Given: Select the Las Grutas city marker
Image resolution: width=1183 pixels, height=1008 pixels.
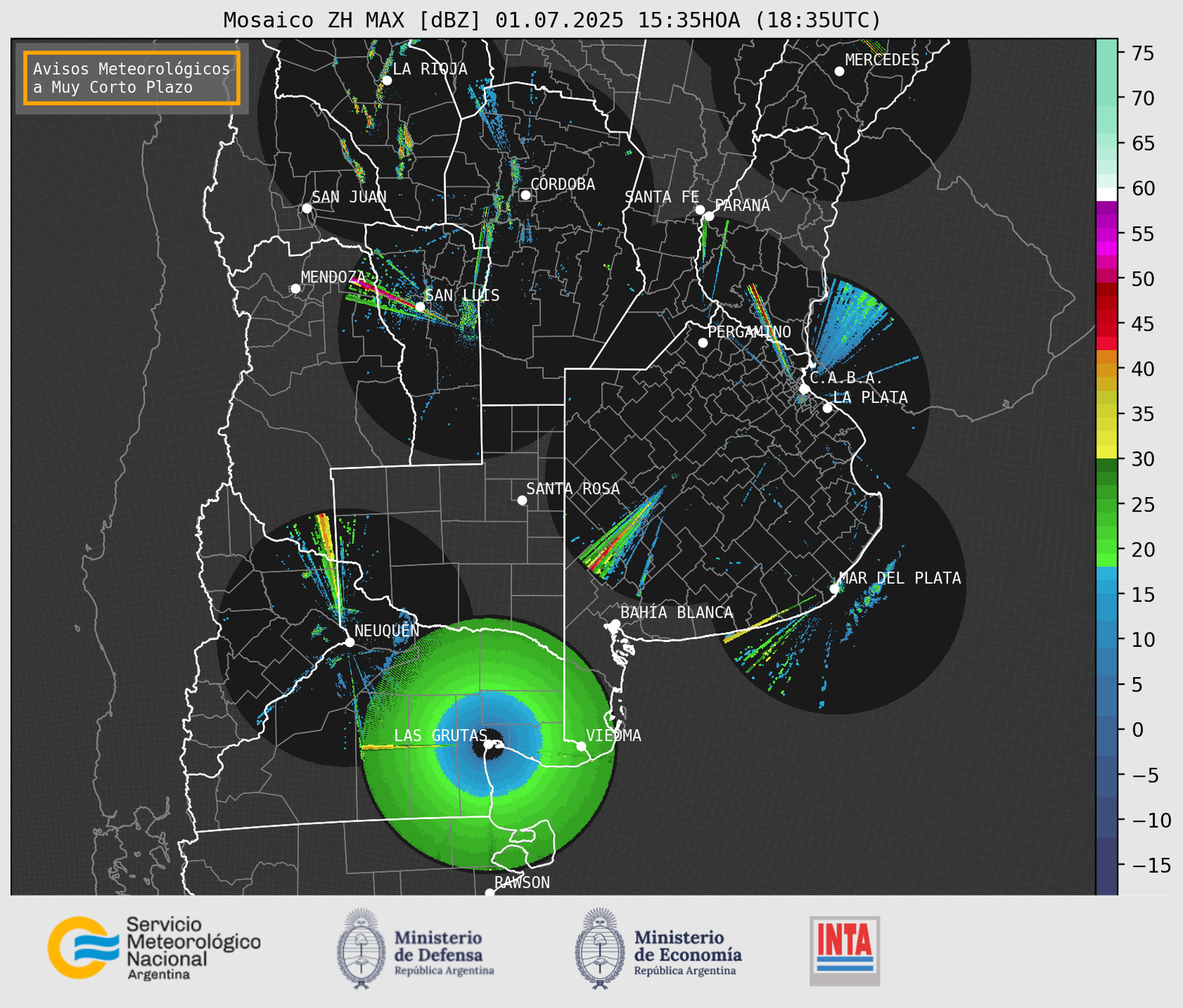Looking at the screenshot, I should pyautogui.click(x=489, y=744).
